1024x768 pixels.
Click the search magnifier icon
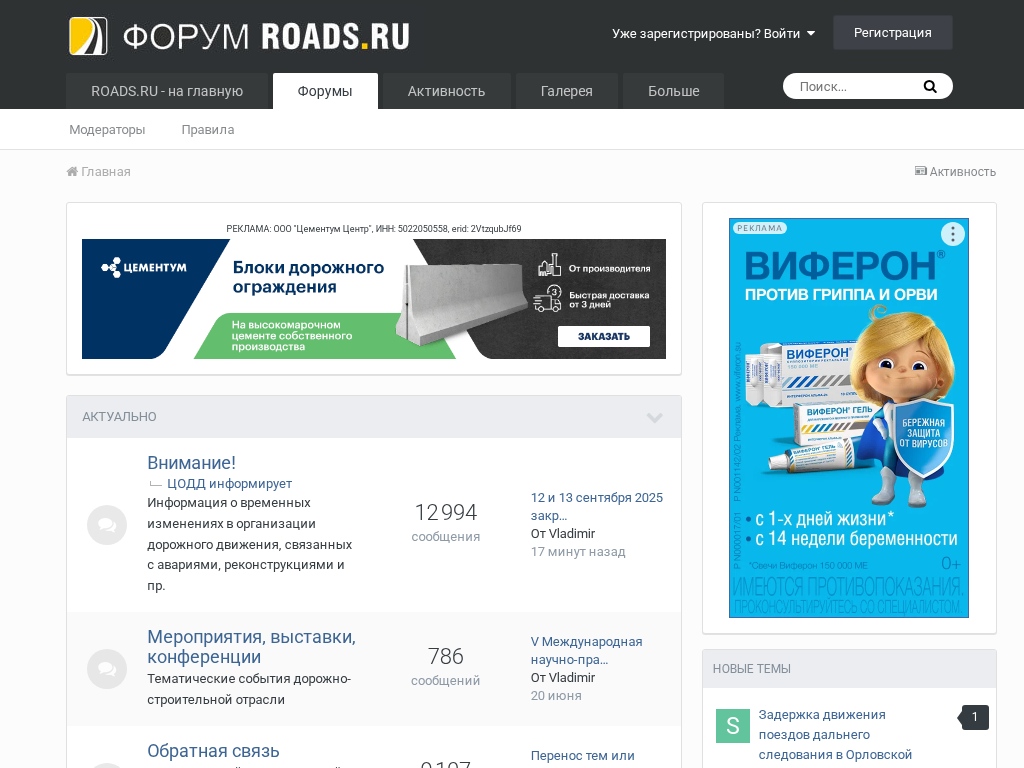point(930,87)
